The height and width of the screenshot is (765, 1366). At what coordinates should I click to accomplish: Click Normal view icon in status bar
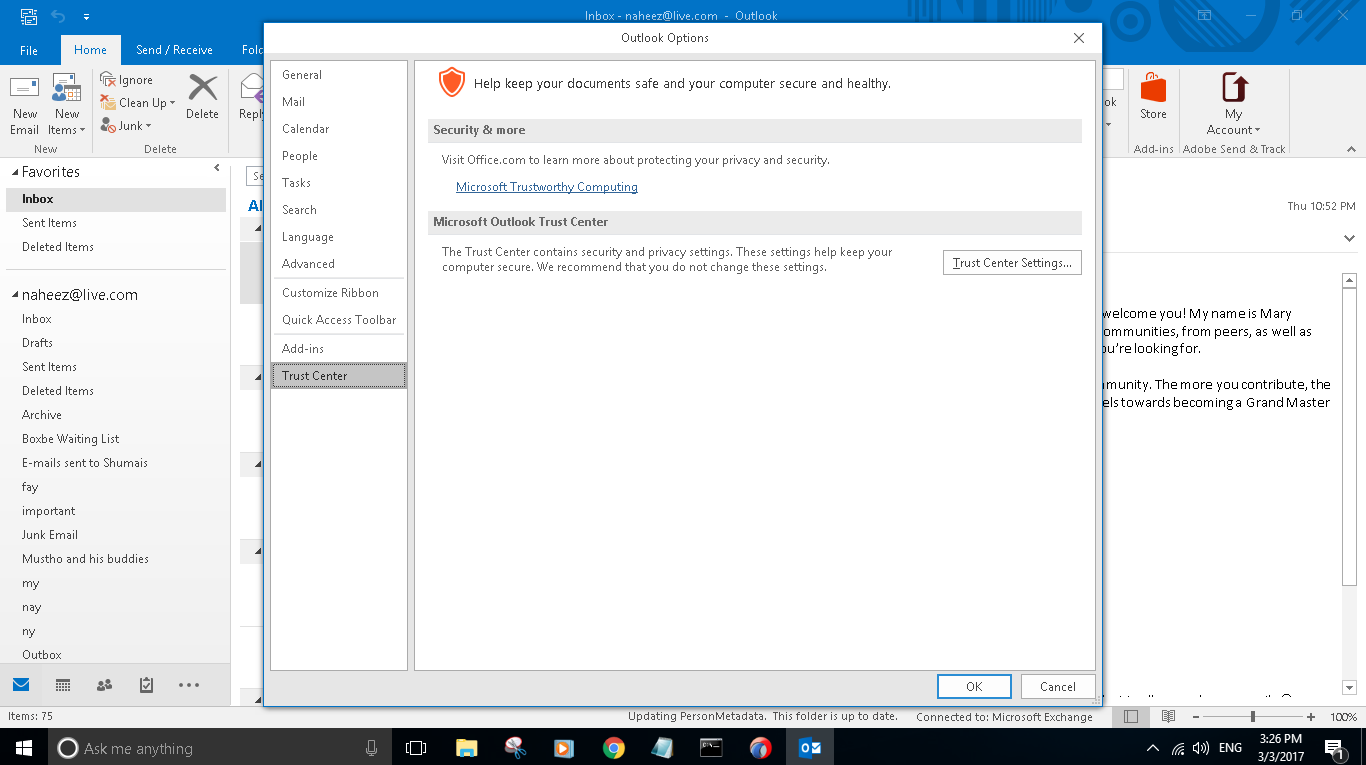point(1131,717)
